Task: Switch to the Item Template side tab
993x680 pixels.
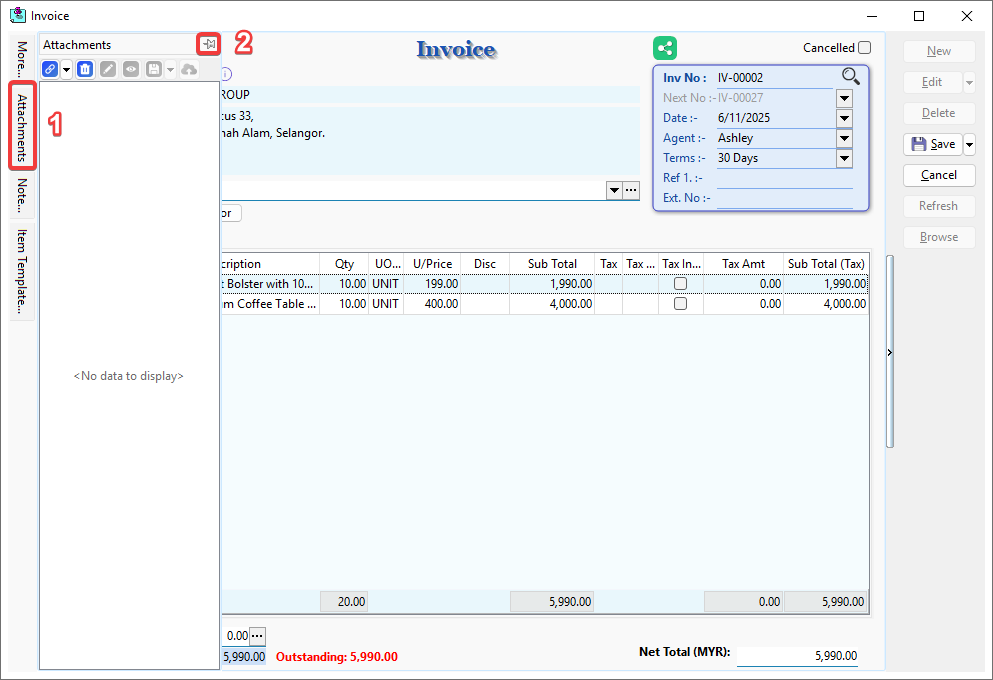Action: (22, 271)
